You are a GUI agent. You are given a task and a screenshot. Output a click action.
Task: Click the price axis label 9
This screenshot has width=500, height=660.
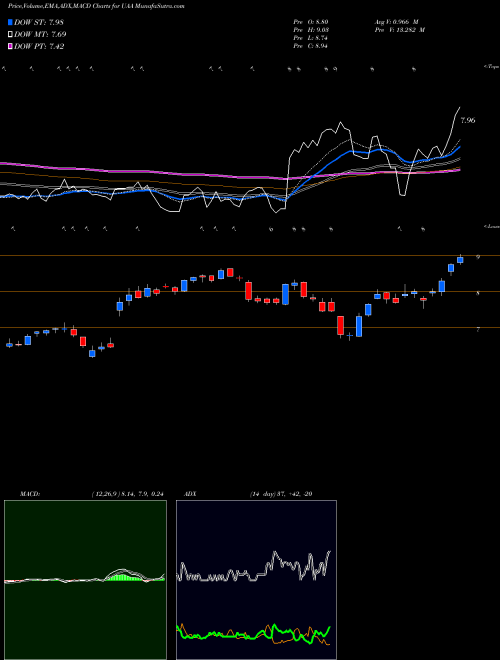pyautogui.click(x=478, y=257)
